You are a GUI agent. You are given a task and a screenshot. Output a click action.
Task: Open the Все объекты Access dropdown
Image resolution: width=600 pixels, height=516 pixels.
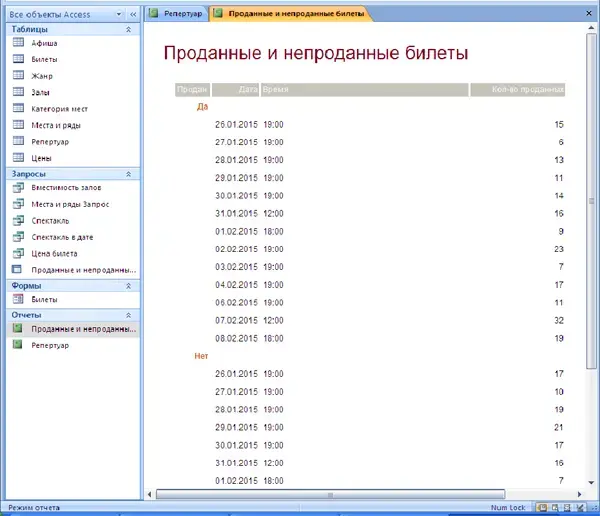tap(120, 14)
